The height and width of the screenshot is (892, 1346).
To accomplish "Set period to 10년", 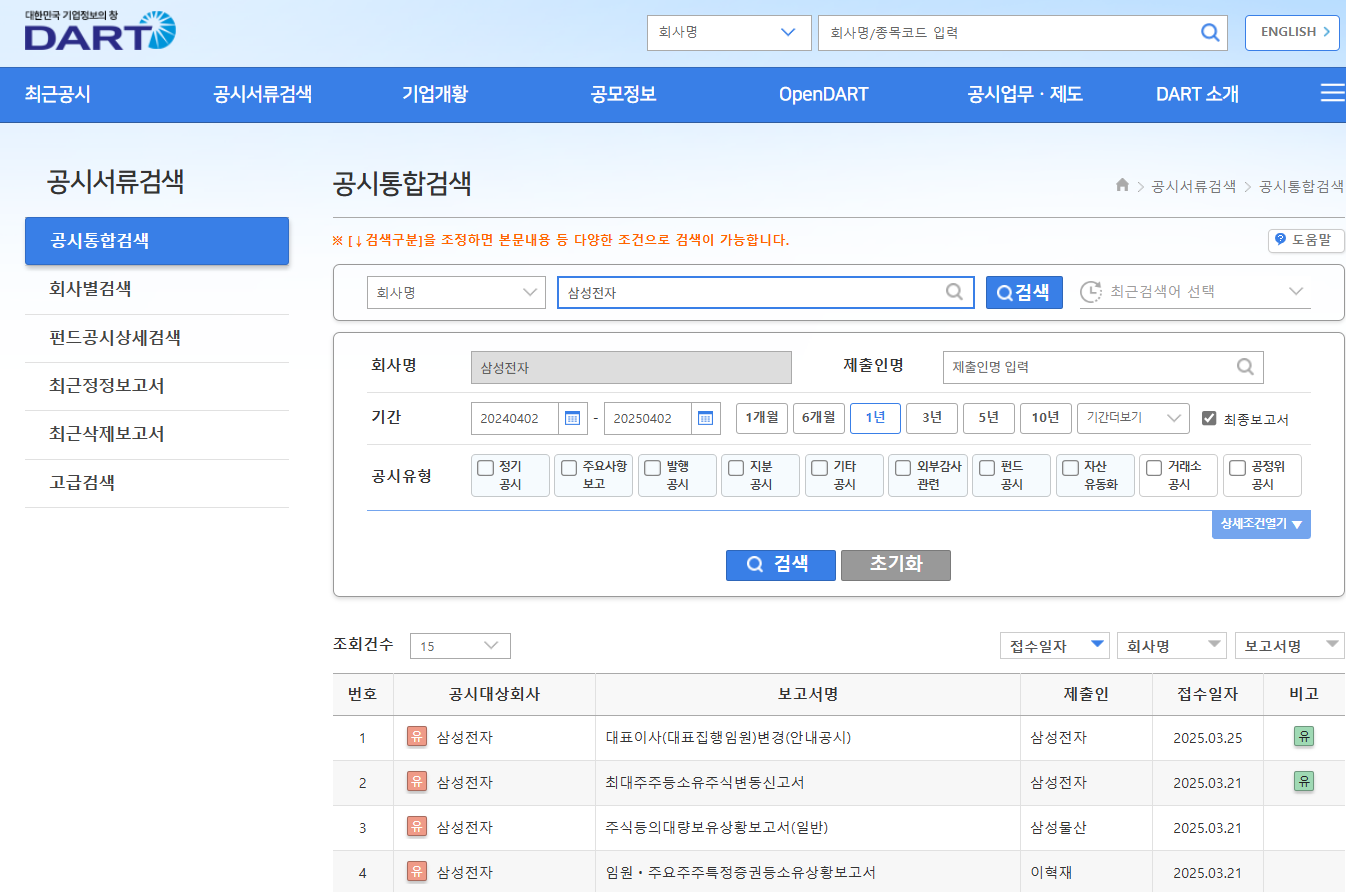I will [x=1046, y=418].
